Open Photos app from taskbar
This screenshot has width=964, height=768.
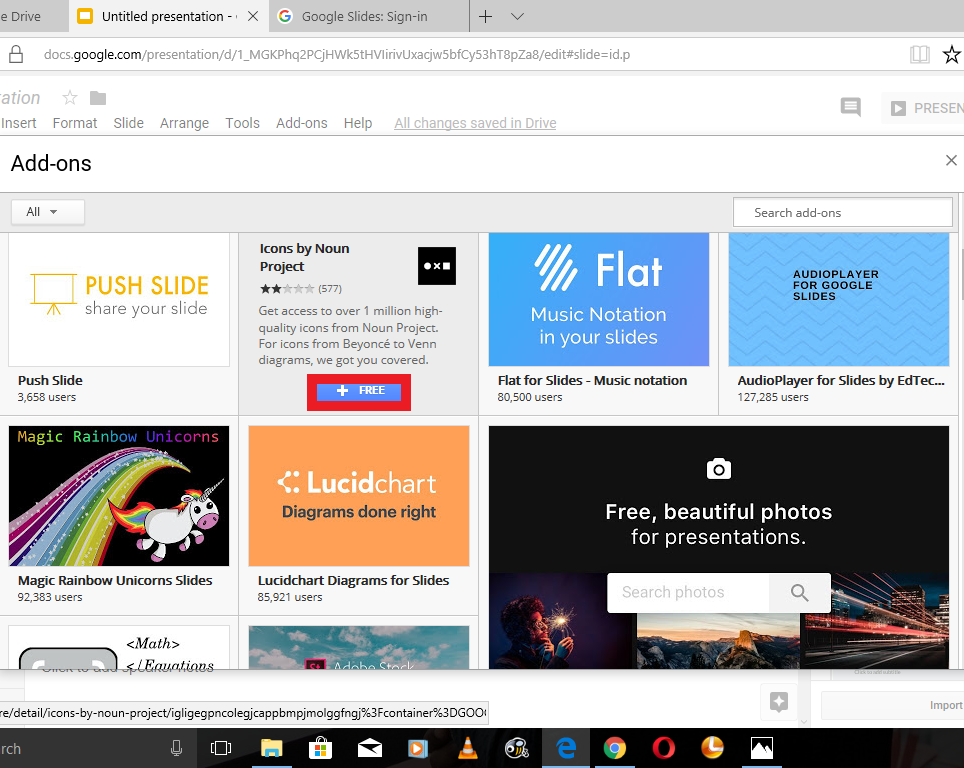pos(762,748)
